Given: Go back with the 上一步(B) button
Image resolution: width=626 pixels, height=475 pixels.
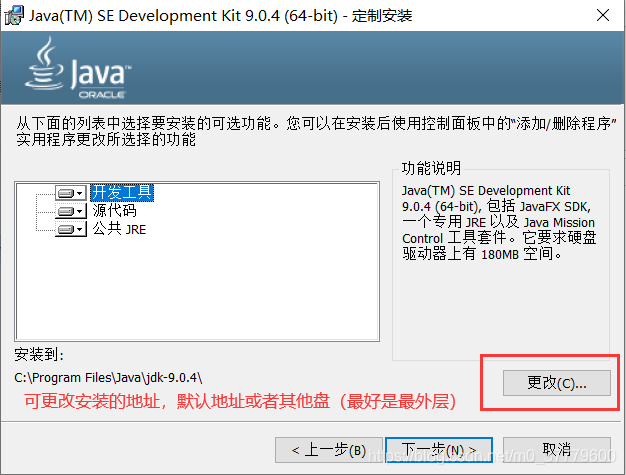Looking at the screenshot, I should (x=329, y=450).
